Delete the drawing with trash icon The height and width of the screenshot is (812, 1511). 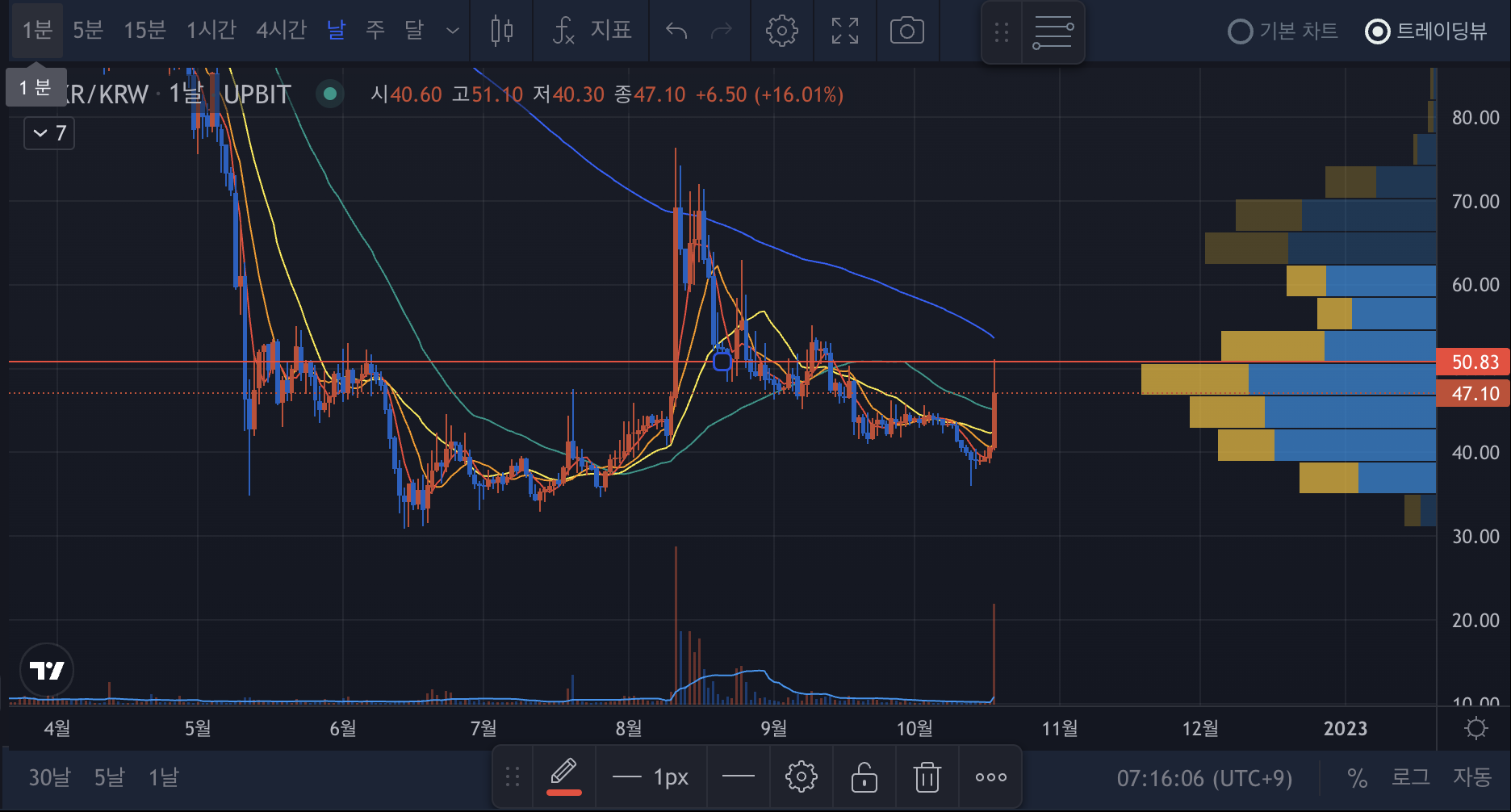click(x=927, y=777)
